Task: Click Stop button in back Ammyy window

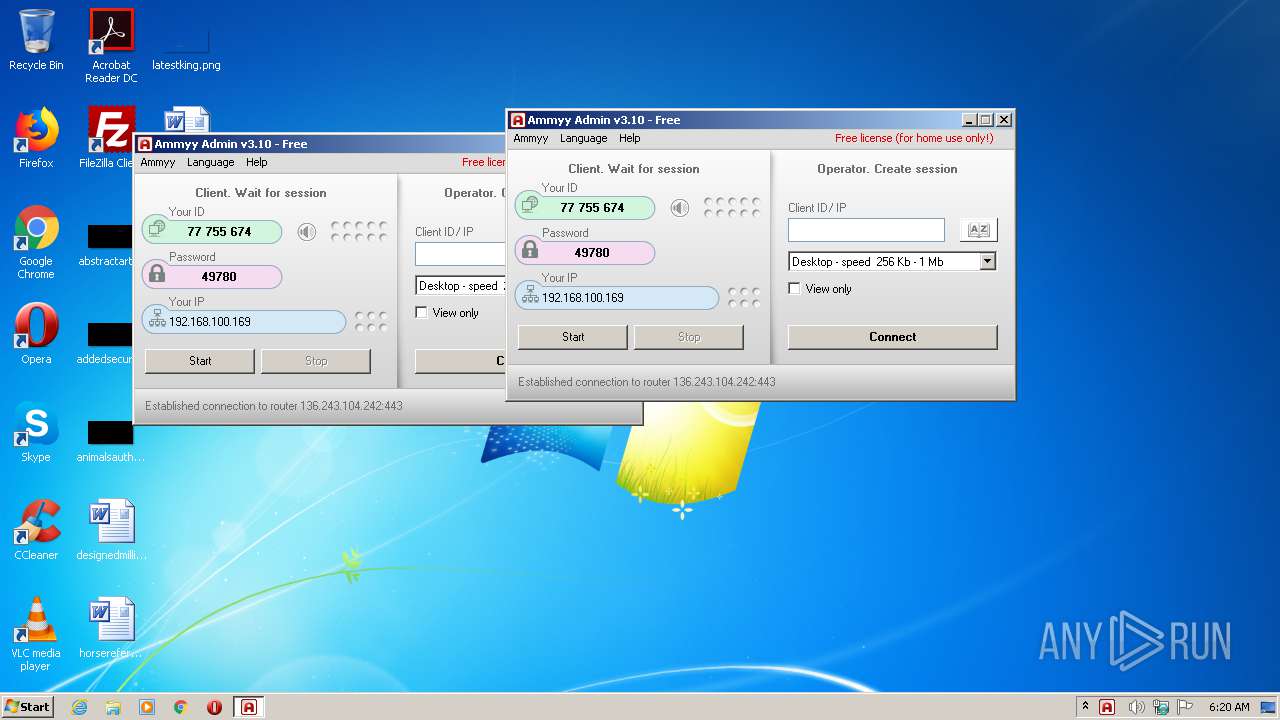Action: (x=316, y=361)
